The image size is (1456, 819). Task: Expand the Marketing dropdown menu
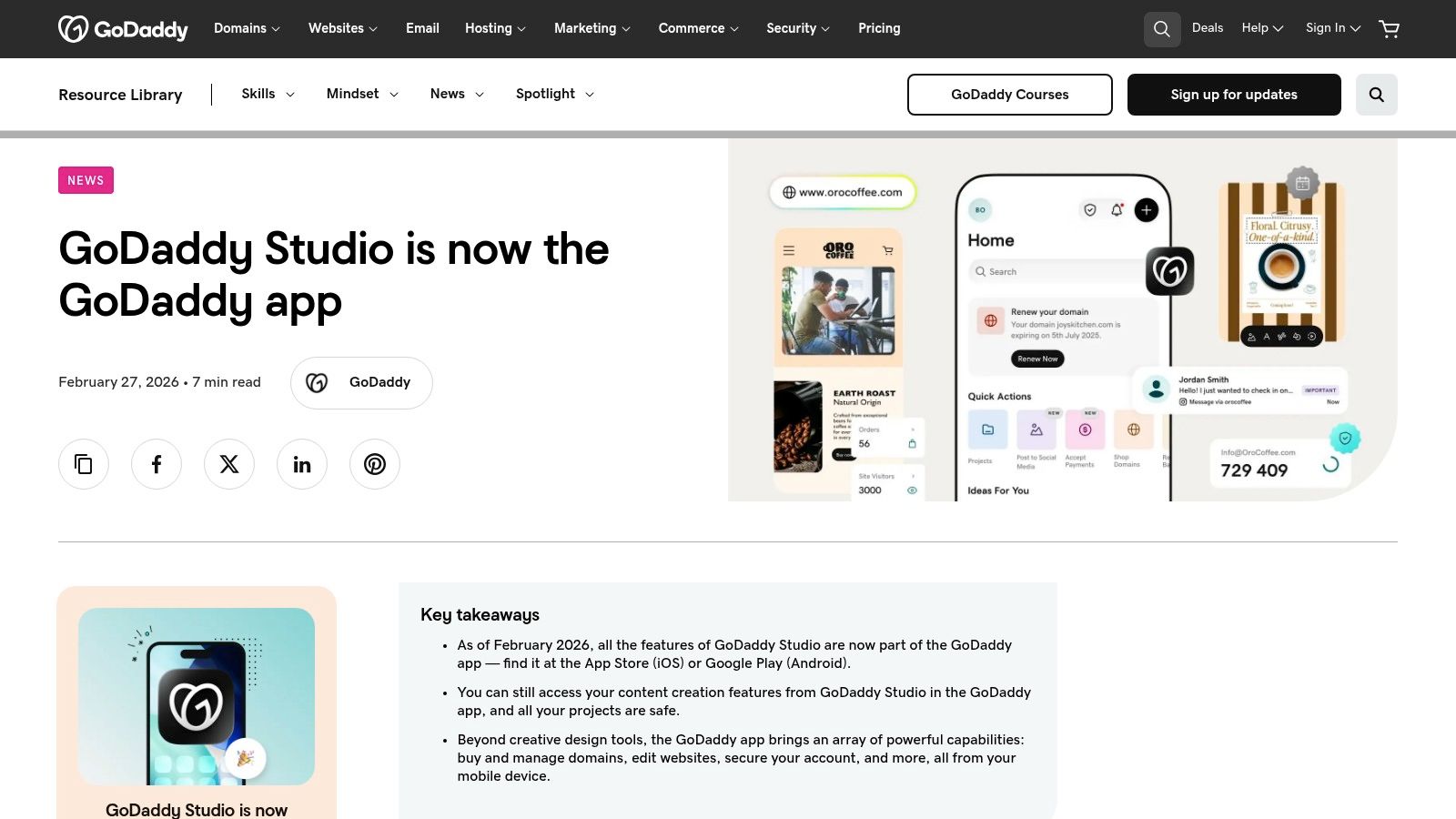tap(592, 28)
